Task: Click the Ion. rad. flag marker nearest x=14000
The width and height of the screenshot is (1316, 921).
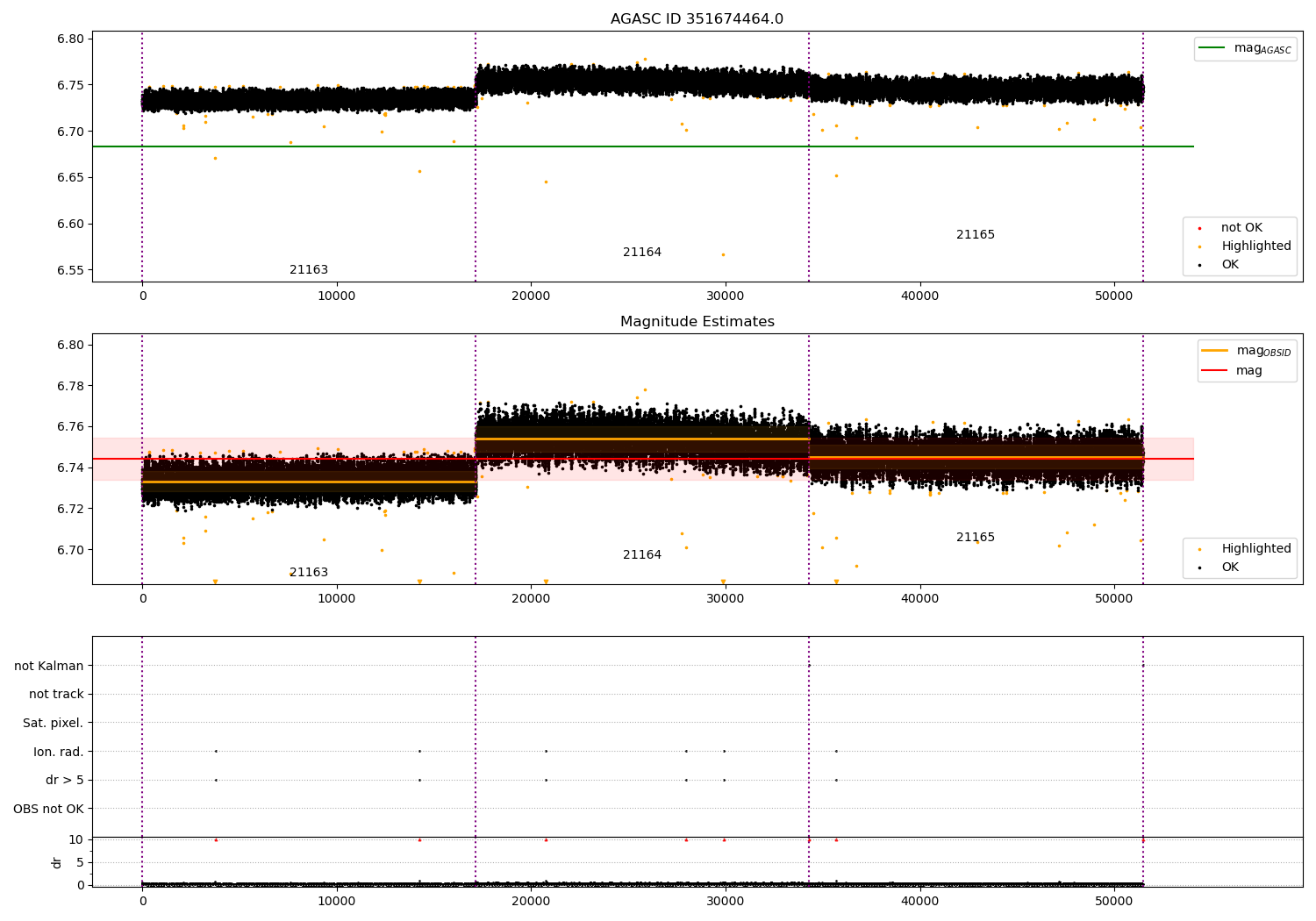Action: [419, 751]
